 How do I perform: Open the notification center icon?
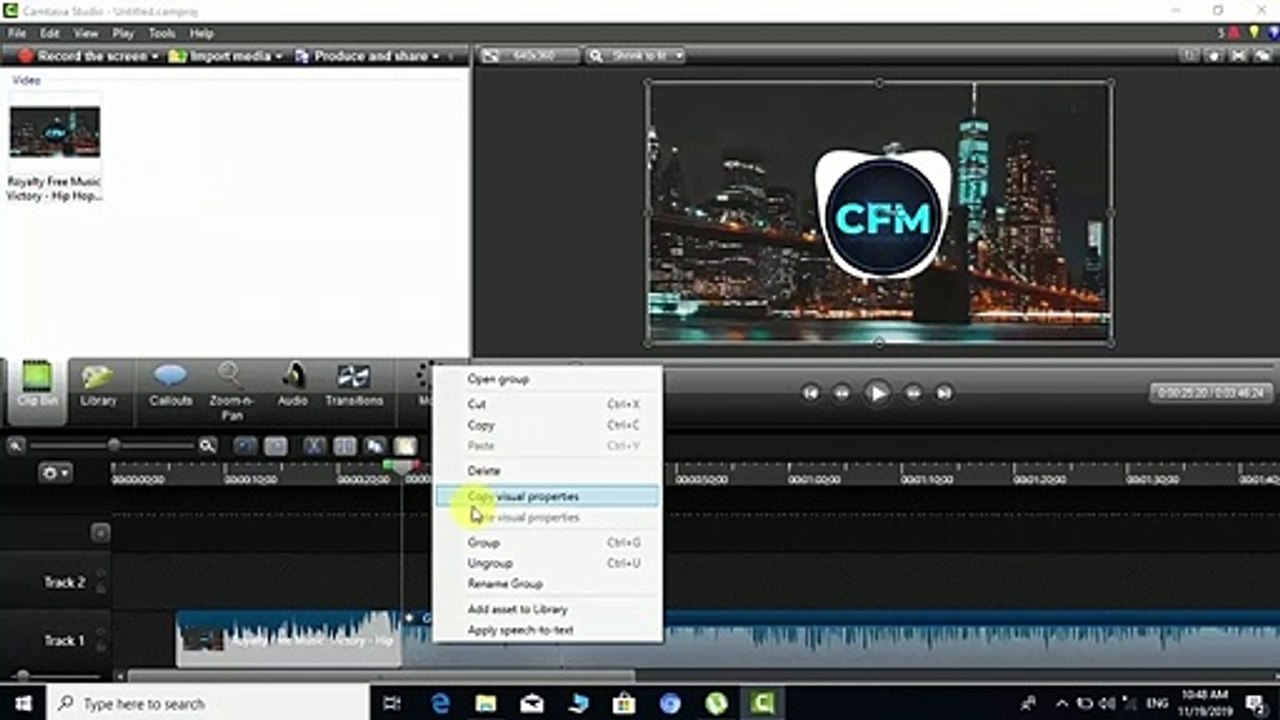(x=1256, y=703)
